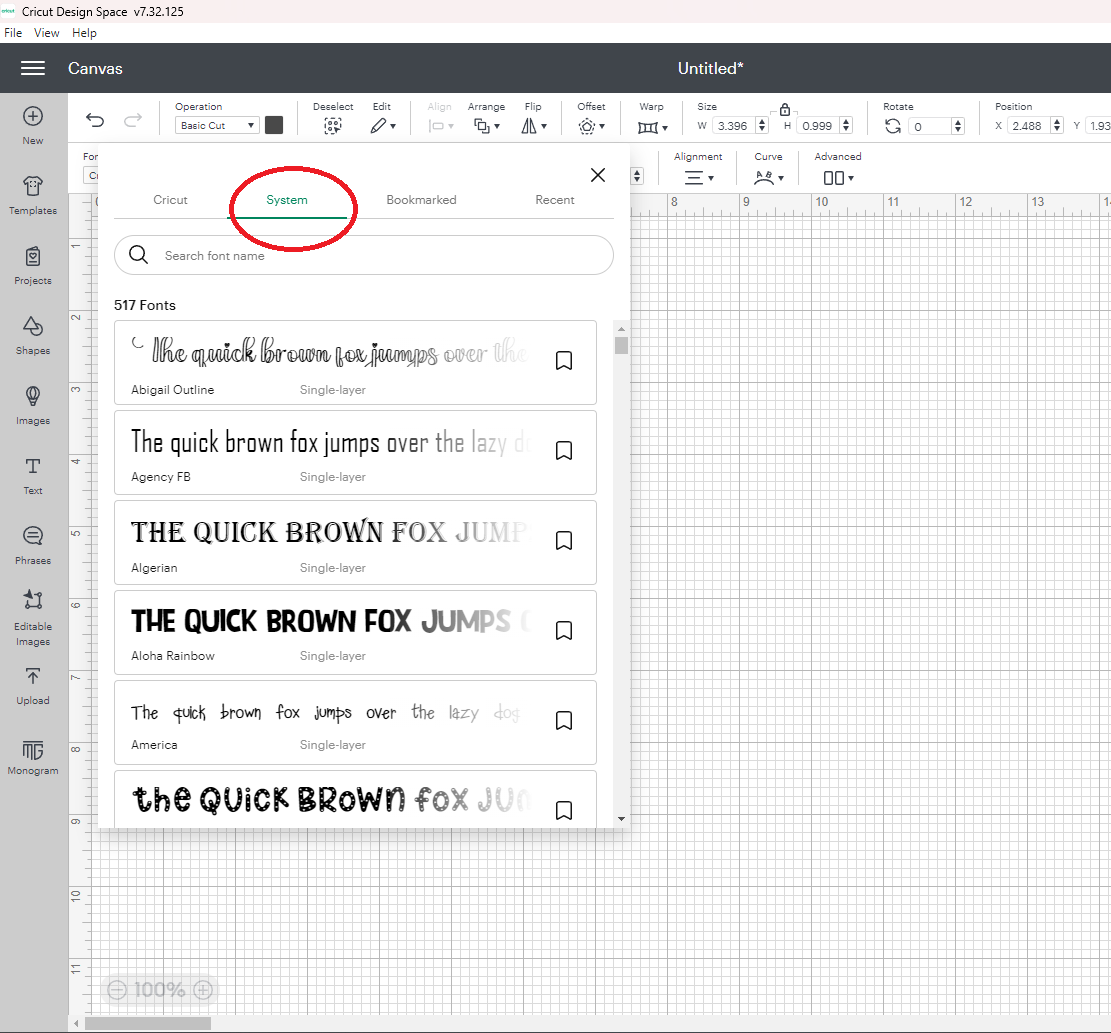Expand the Arrange dropdown
Viewport: 1111px width, 1033px height.
click(487, 126)
